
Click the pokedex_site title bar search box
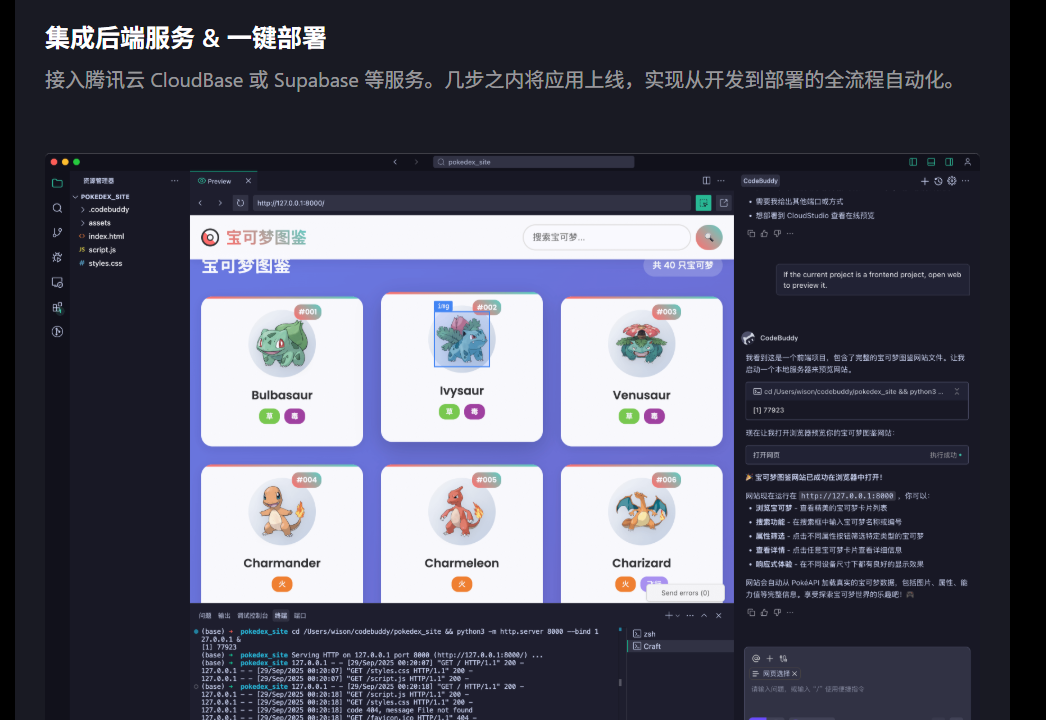click(534, 162)
